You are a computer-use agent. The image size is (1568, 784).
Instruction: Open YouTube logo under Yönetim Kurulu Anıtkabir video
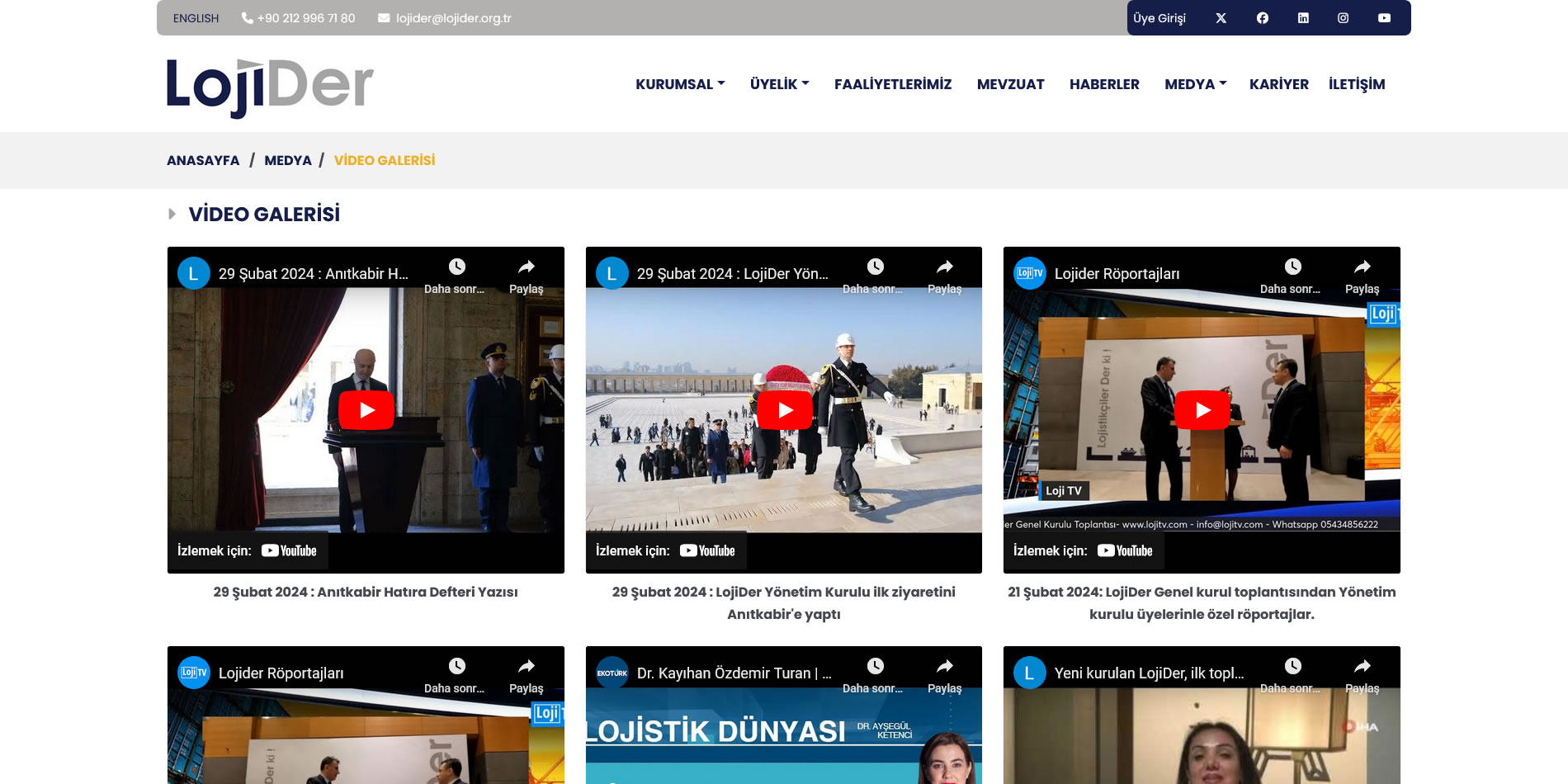[707, 550]
